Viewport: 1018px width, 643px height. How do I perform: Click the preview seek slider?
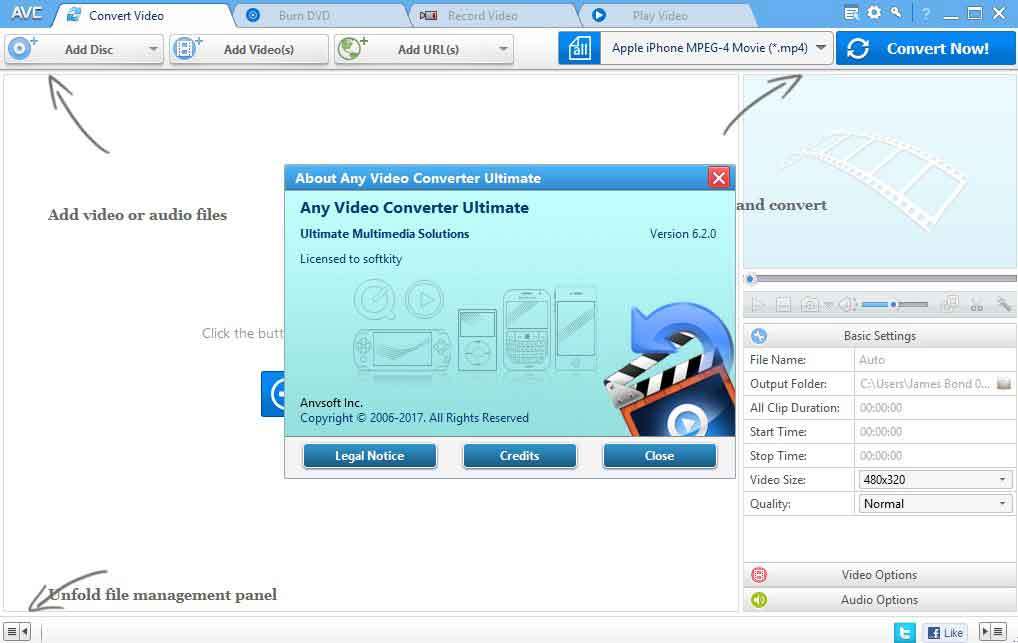[883, 279]
